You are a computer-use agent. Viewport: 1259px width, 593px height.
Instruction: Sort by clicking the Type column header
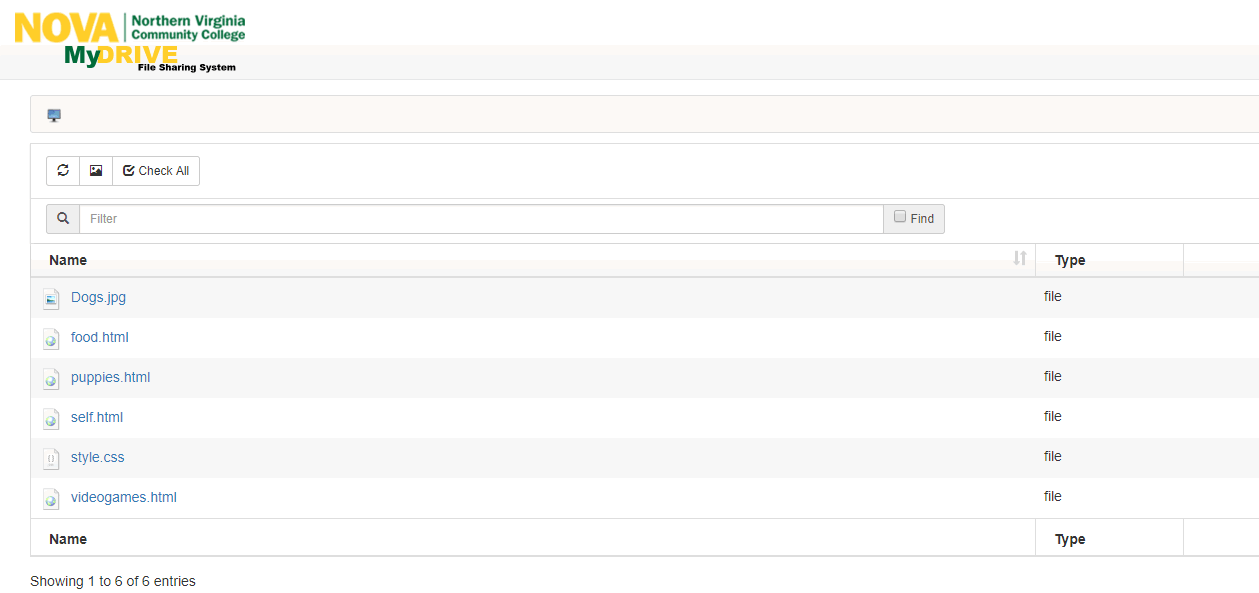point(1069,259)
